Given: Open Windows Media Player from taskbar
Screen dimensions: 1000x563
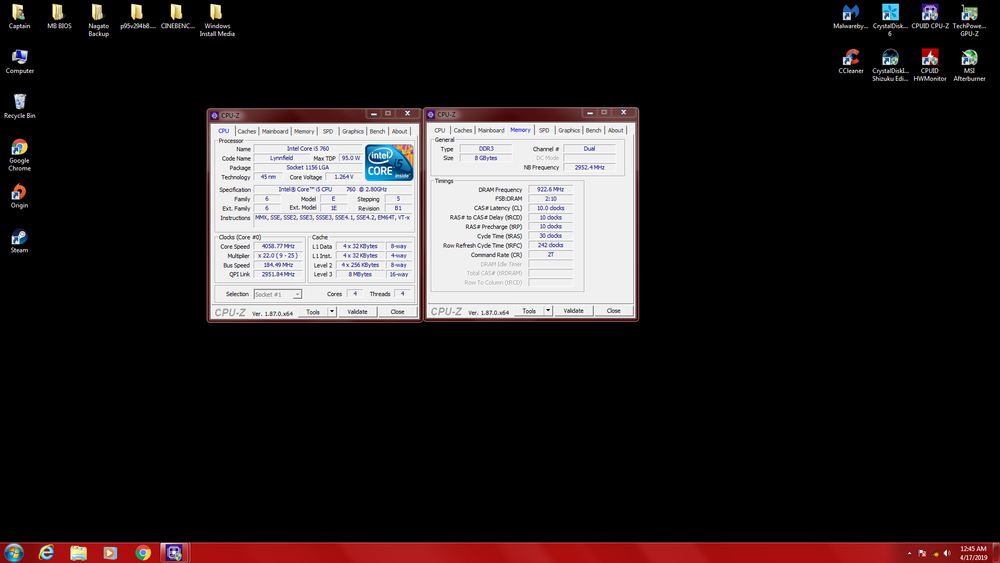Looking at the screenshot, I should 110,552.
